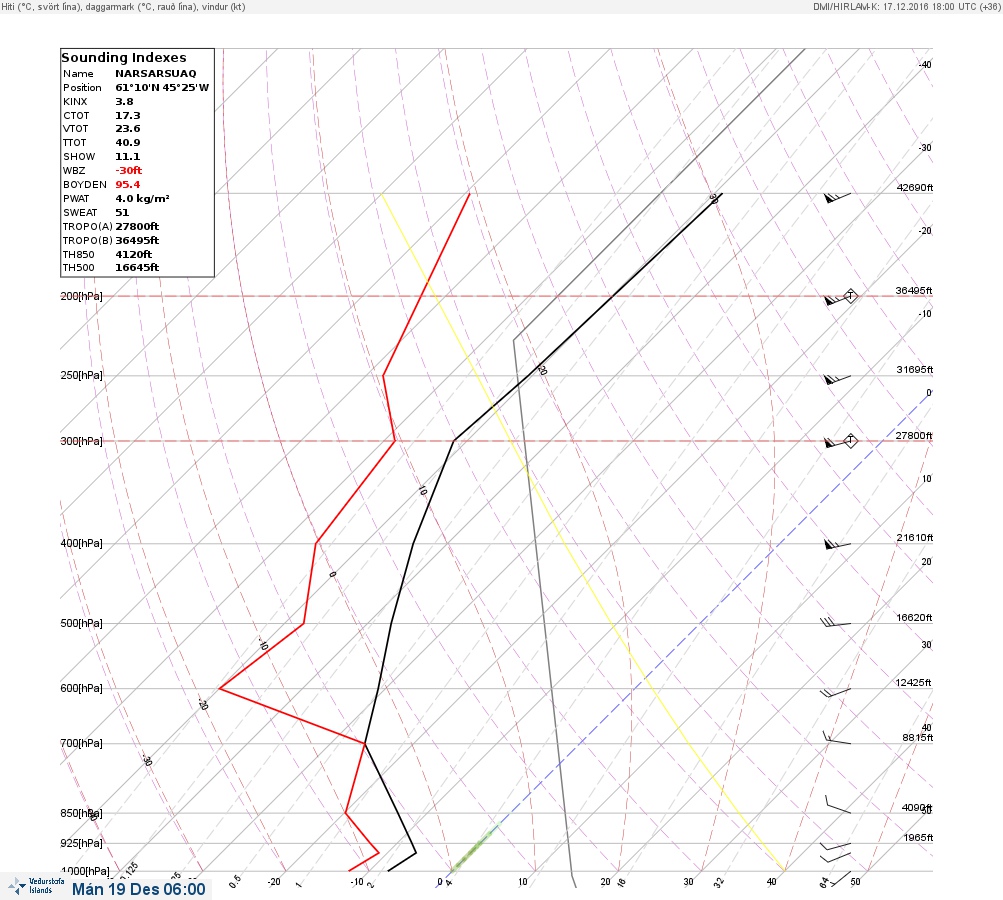Click the 250[hPa] pressure label
The width and height of the screenshot is (1003, 900).
pyautogui.click(x=81, y=375)
